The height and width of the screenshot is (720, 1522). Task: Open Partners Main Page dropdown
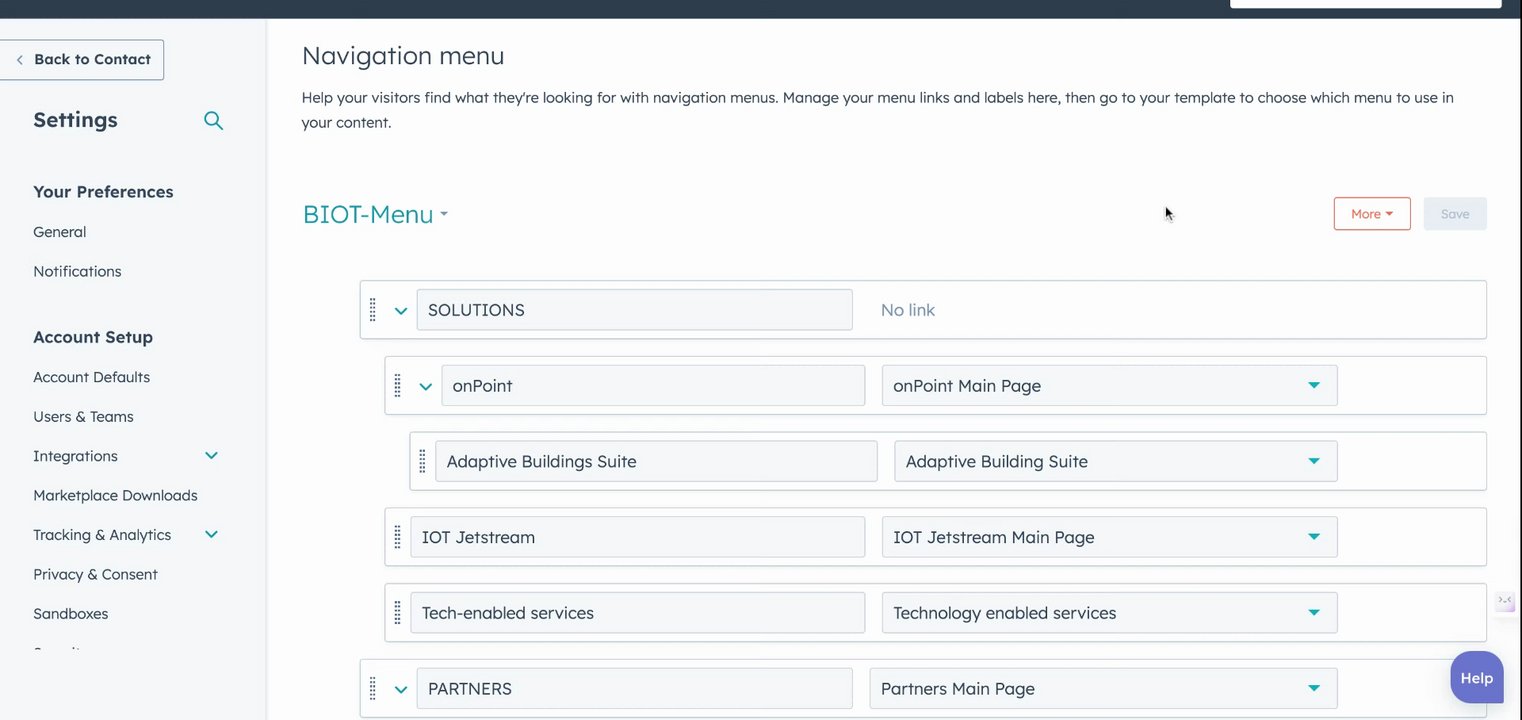(1103, 689)
